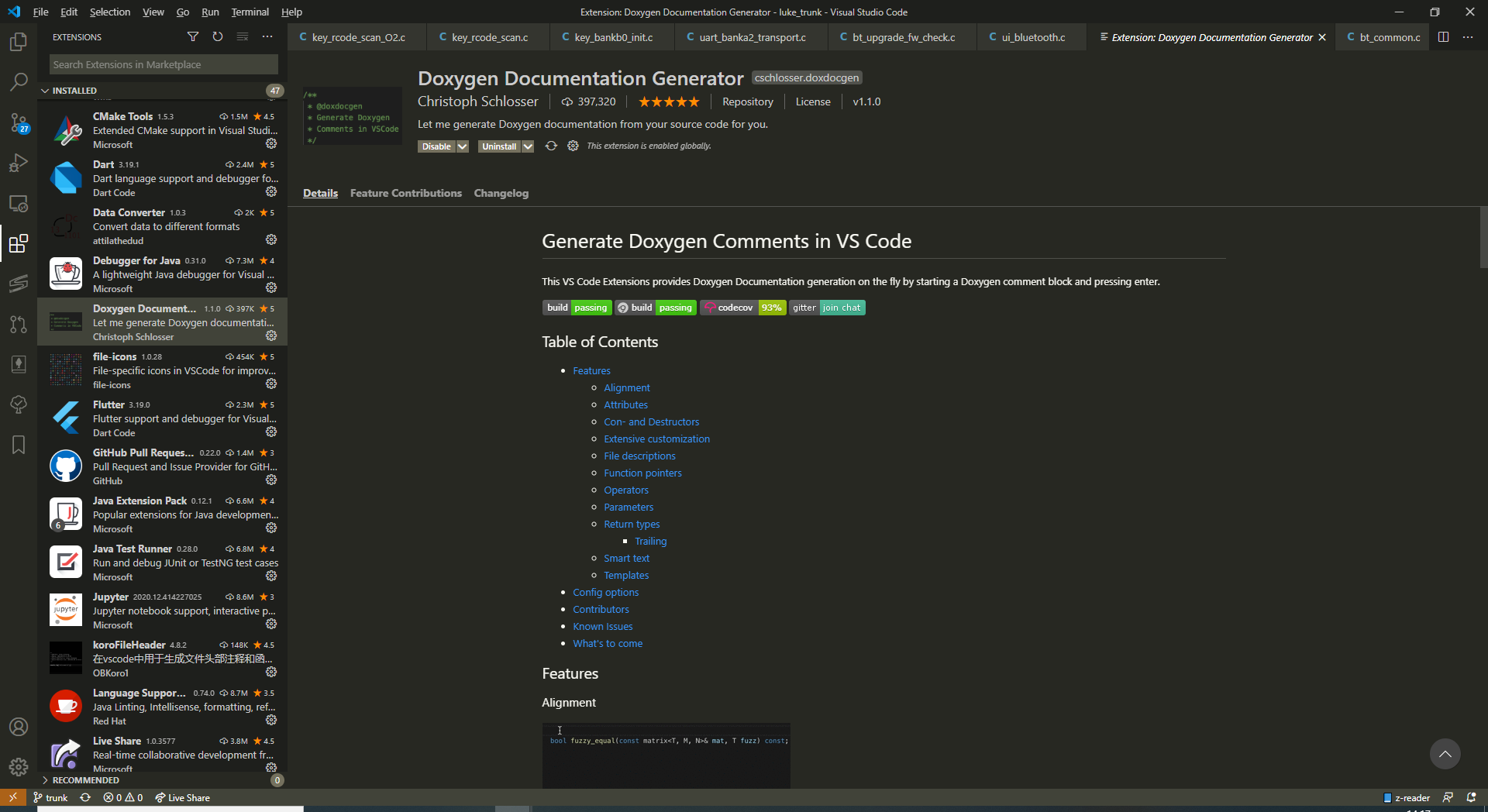
Task: Click z-reader in status bar
Action: pos(1407,797)
